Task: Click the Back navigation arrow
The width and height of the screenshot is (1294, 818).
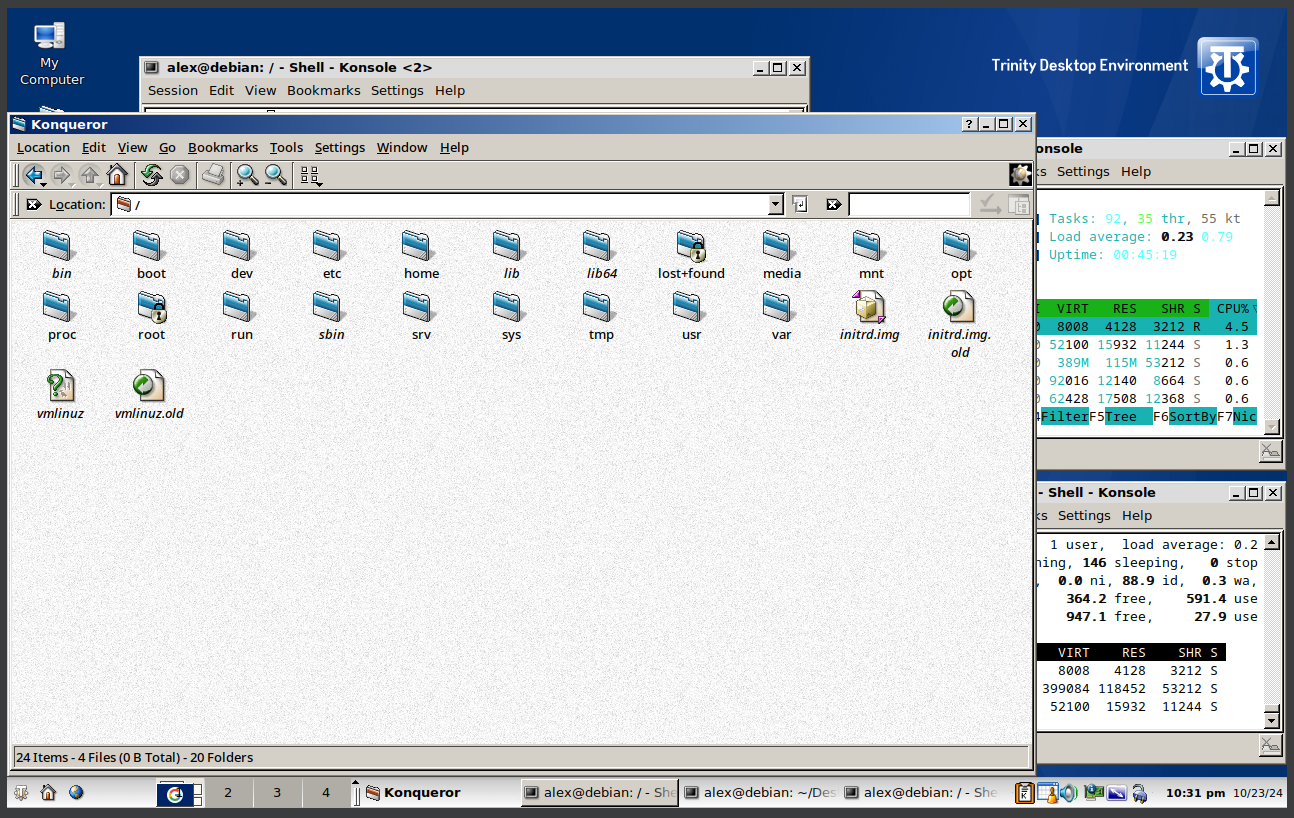Action: coord(33,176)
